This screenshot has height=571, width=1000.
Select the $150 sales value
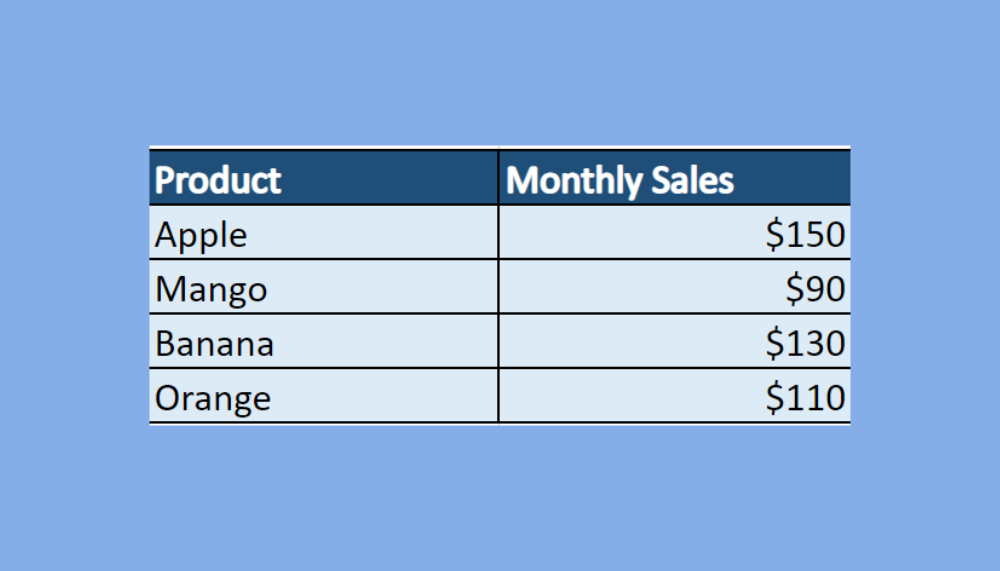806,235
